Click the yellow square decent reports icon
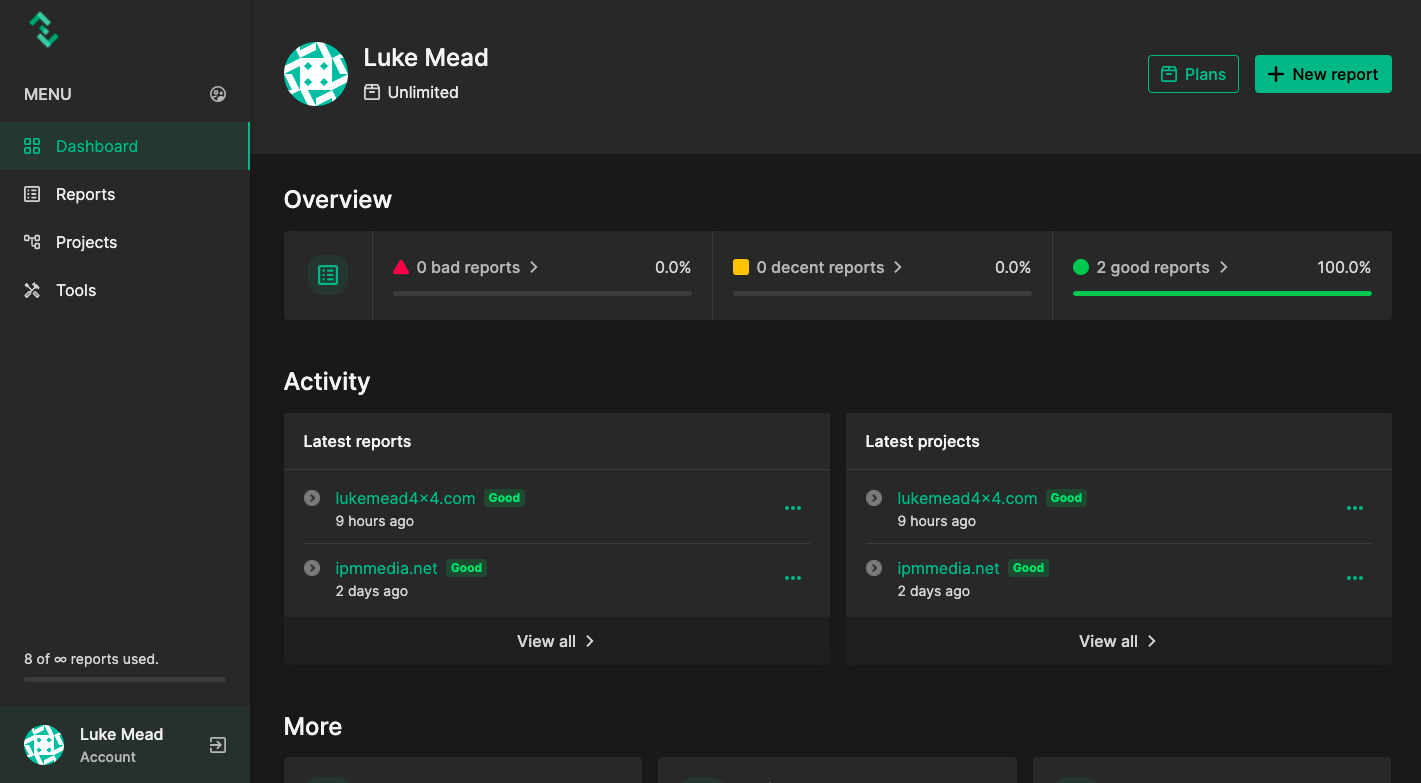 click(x=741, y=267)
